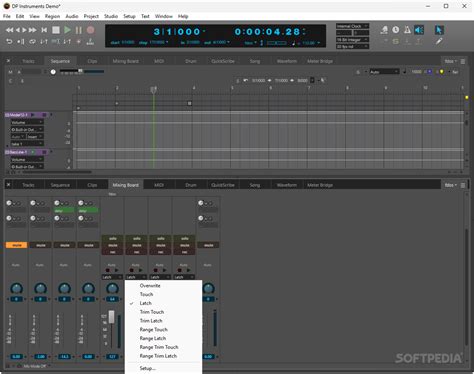Select Range Latch in the automation mode menu

pyautogui.click(x=163, y=338)
